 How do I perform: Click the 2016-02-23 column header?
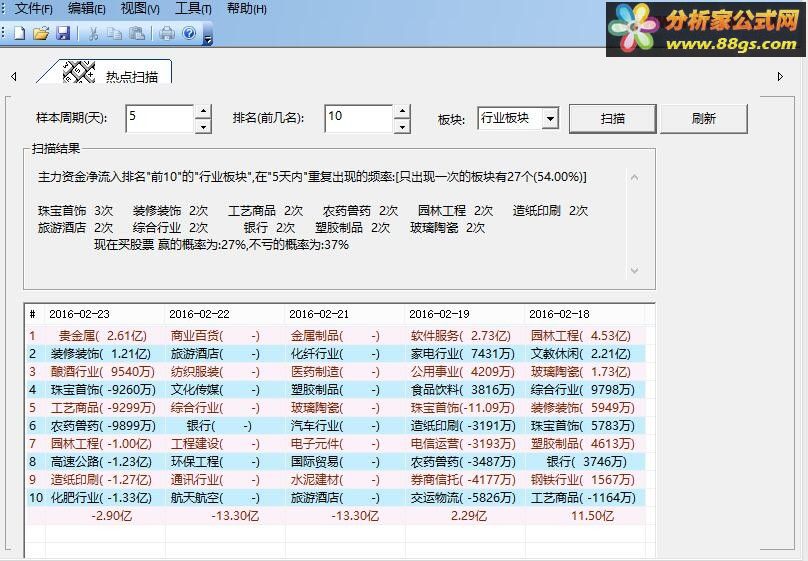105,314
